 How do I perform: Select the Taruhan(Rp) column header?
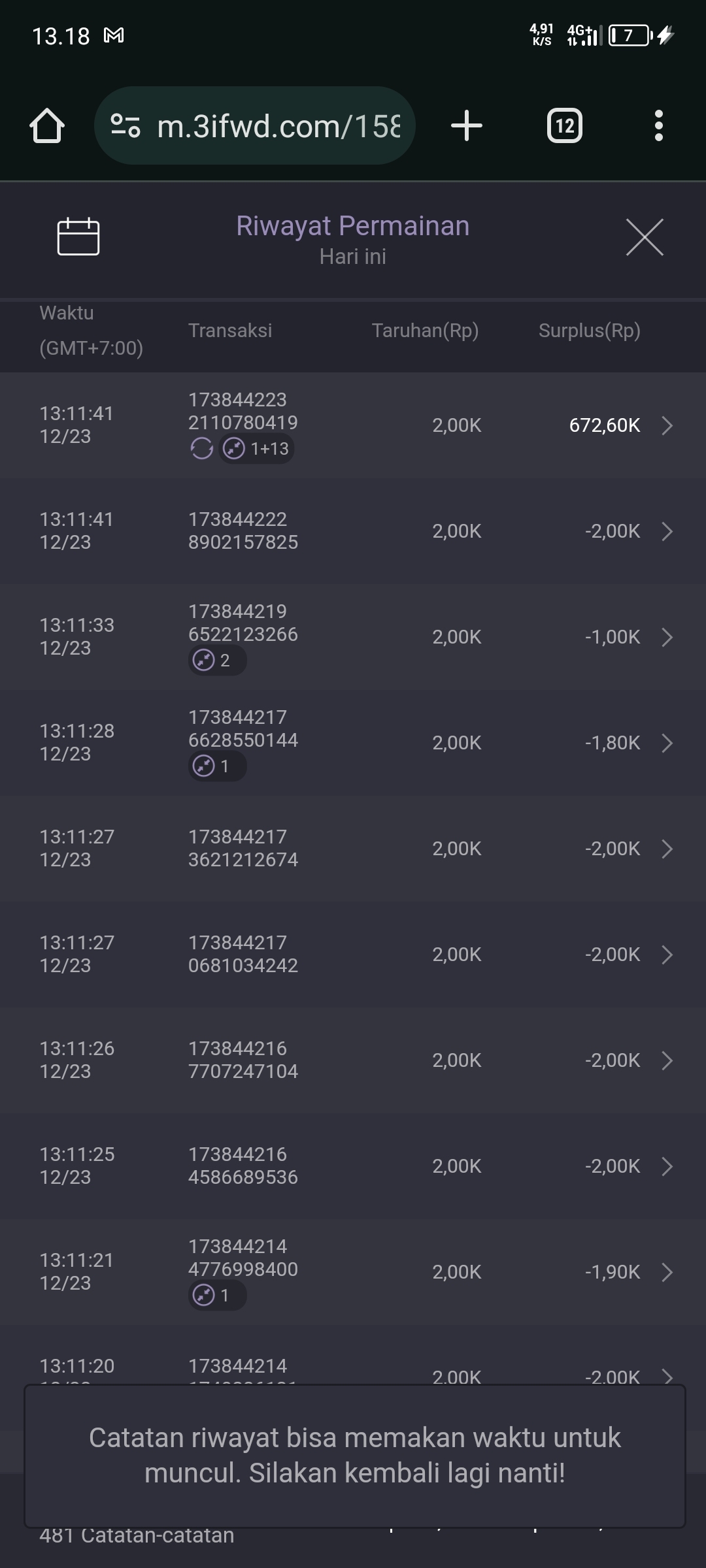425,331
